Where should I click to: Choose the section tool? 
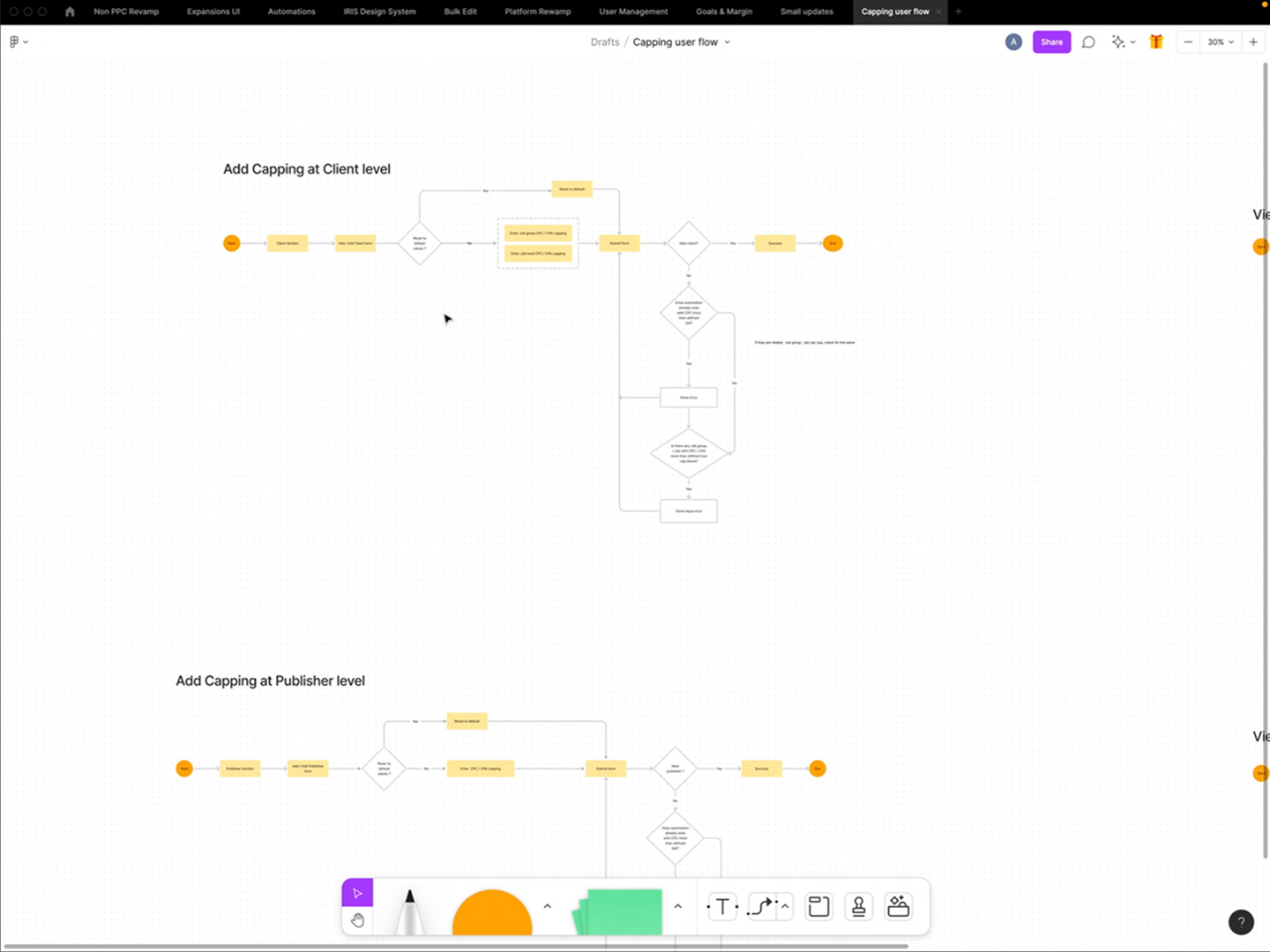[818, 906]
